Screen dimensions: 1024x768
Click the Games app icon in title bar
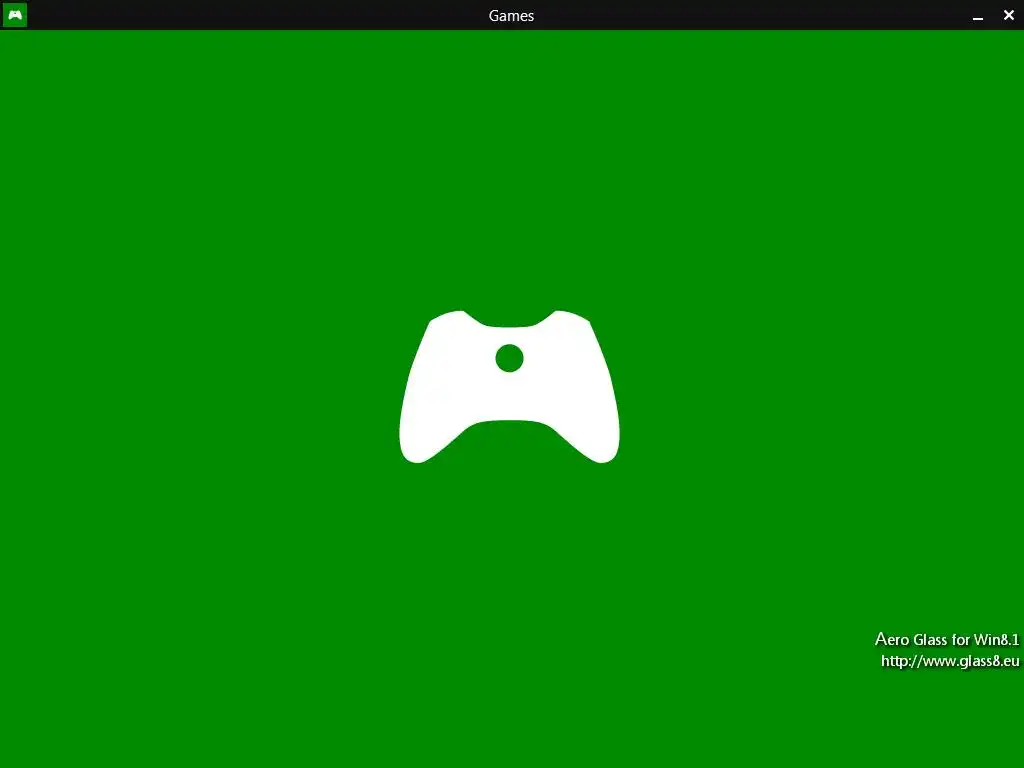pyautogui.click(x=14, y=14)
